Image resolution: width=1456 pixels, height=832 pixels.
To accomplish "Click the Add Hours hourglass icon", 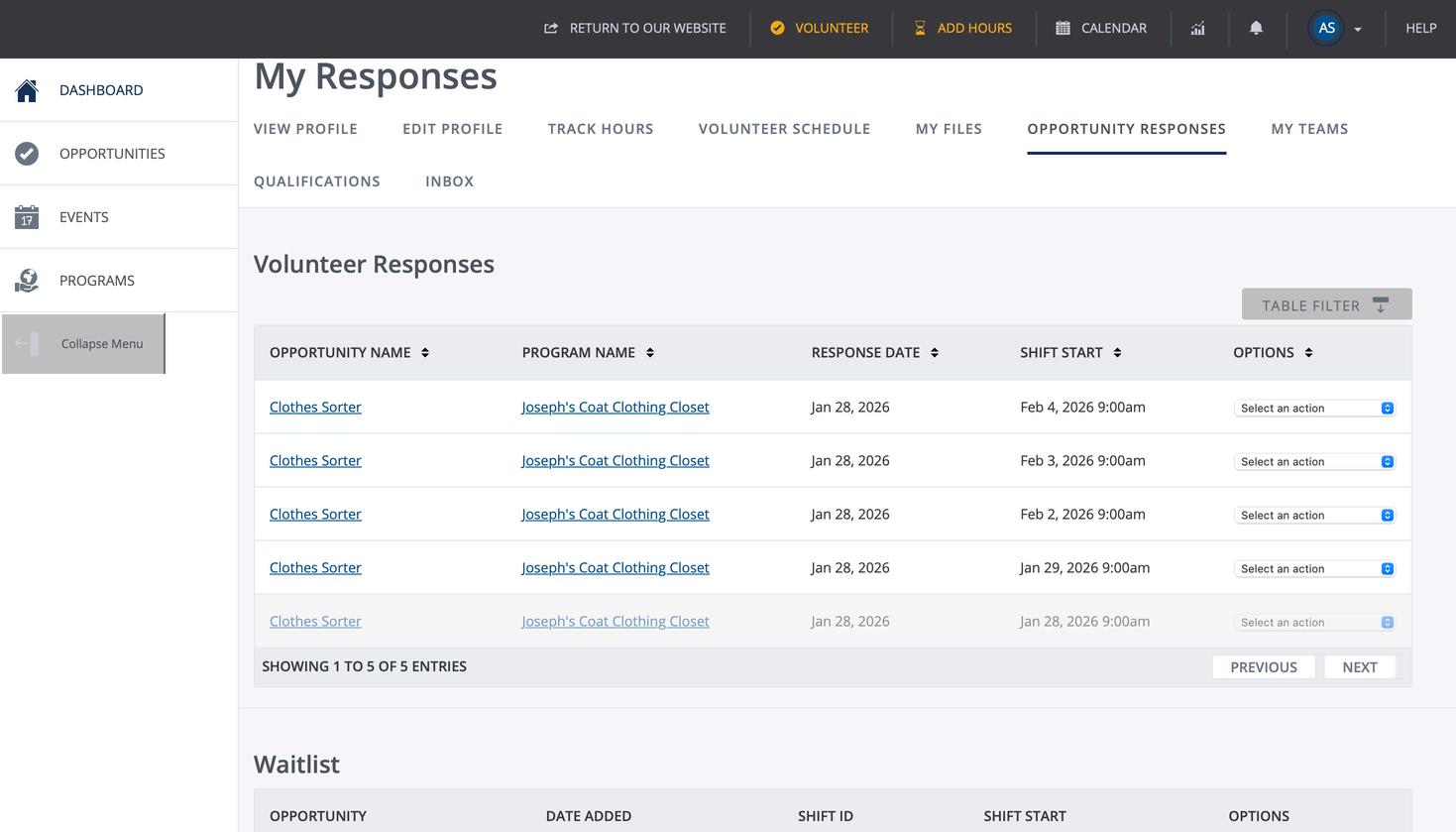I will point(920,28).
